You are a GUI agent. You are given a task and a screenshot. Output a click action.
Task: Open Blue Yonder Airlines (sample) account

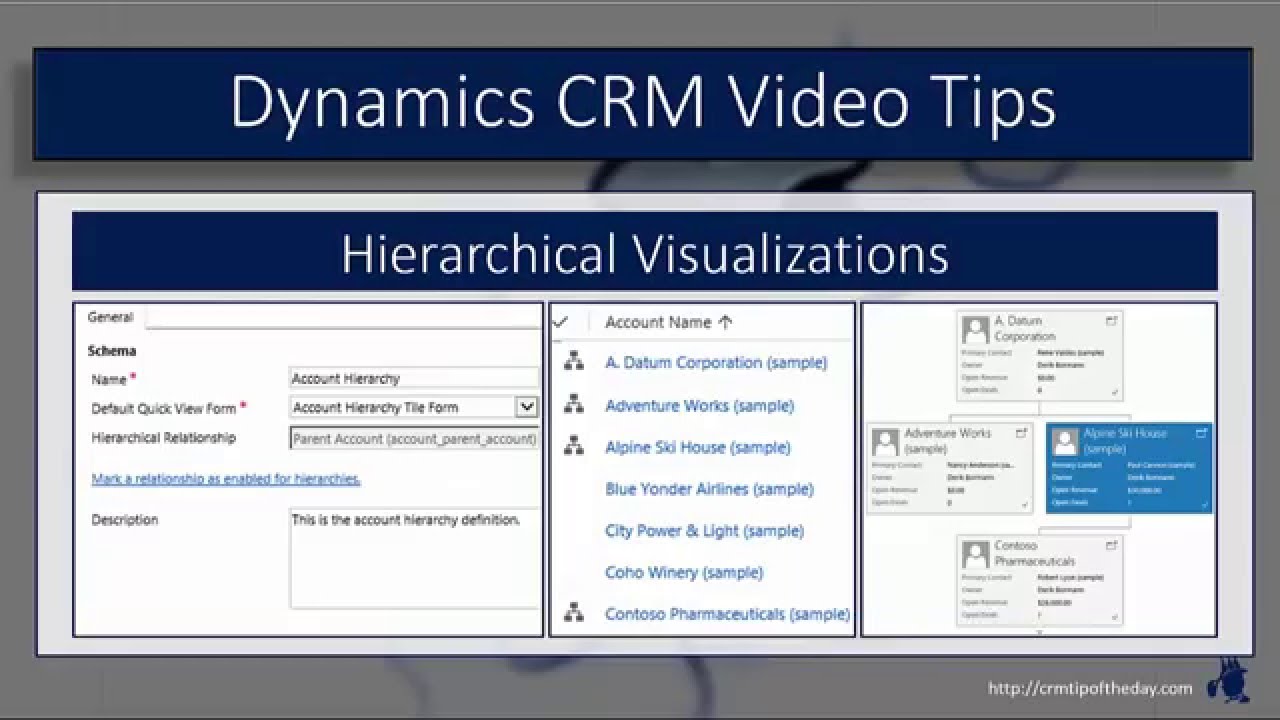pyautogui.click(x=709, y=489)
